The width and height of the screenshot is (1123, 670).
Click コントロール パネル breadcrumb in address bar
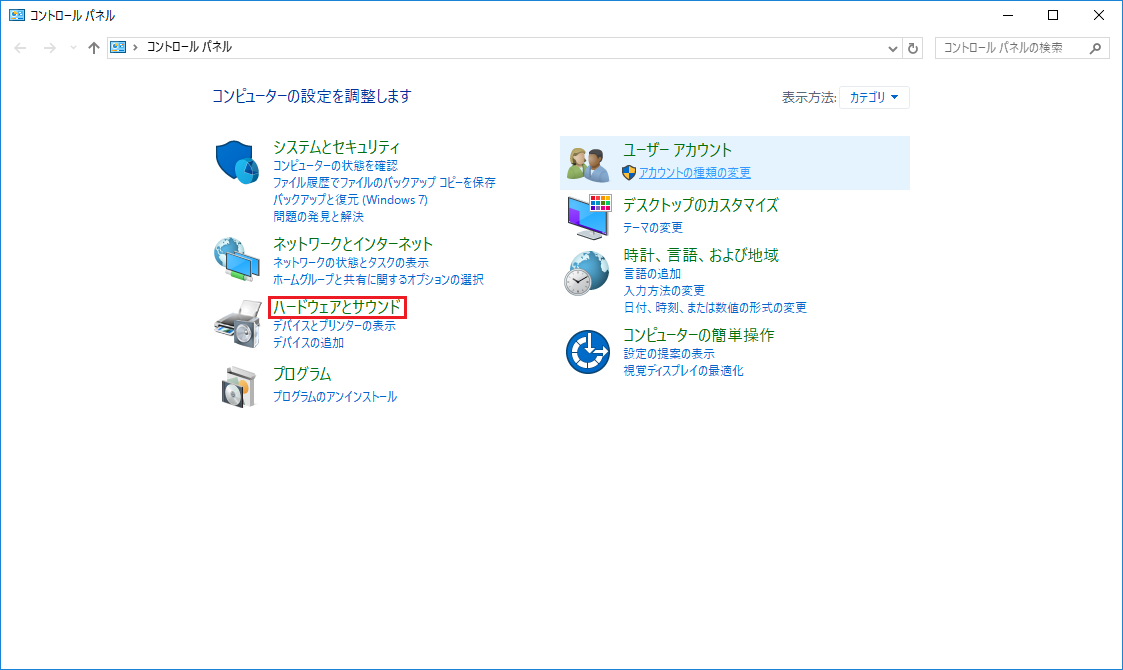pyautogui.click(x=189, y=47)
